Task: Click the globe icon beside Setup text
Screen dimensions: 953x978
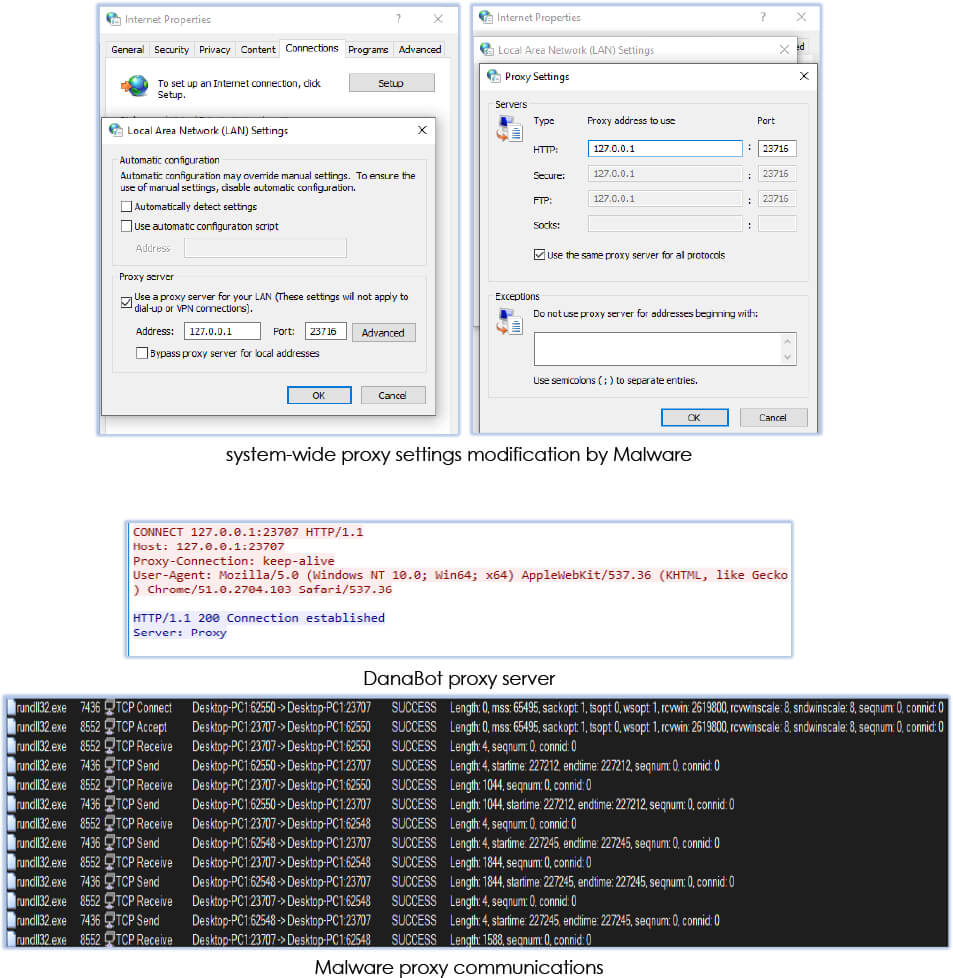Action: (133, 86)
